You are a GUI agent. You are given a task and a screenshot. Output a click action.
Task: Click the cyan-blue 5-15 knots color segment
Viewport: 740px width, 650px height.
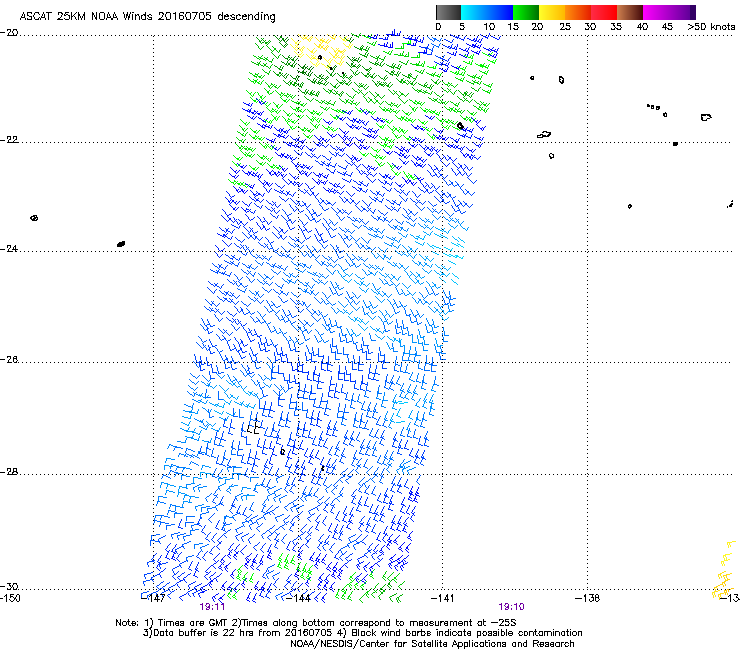pyautogui.click(x=487, y=12)
